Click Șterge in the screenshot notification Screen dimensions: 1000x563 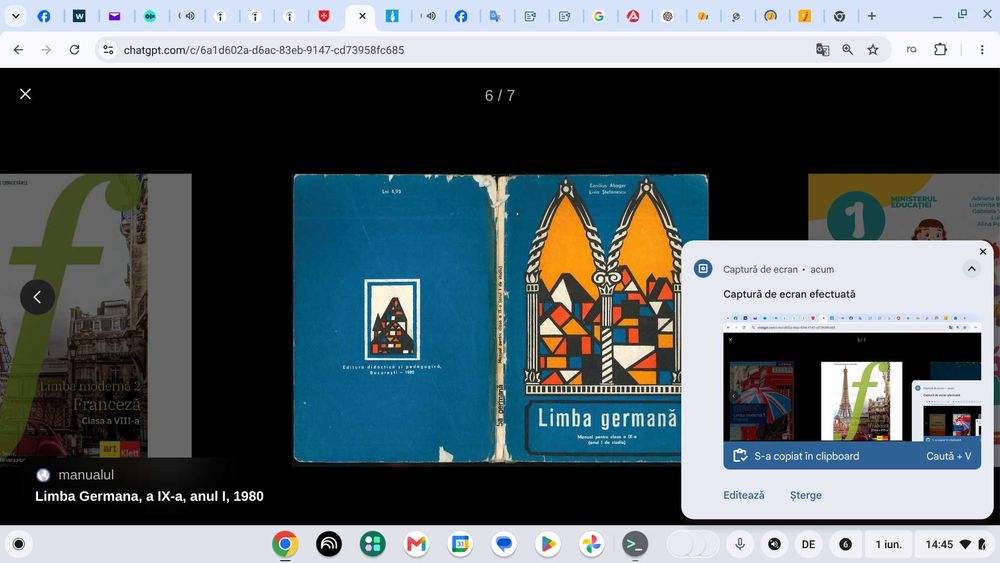[x=805, y=495]
